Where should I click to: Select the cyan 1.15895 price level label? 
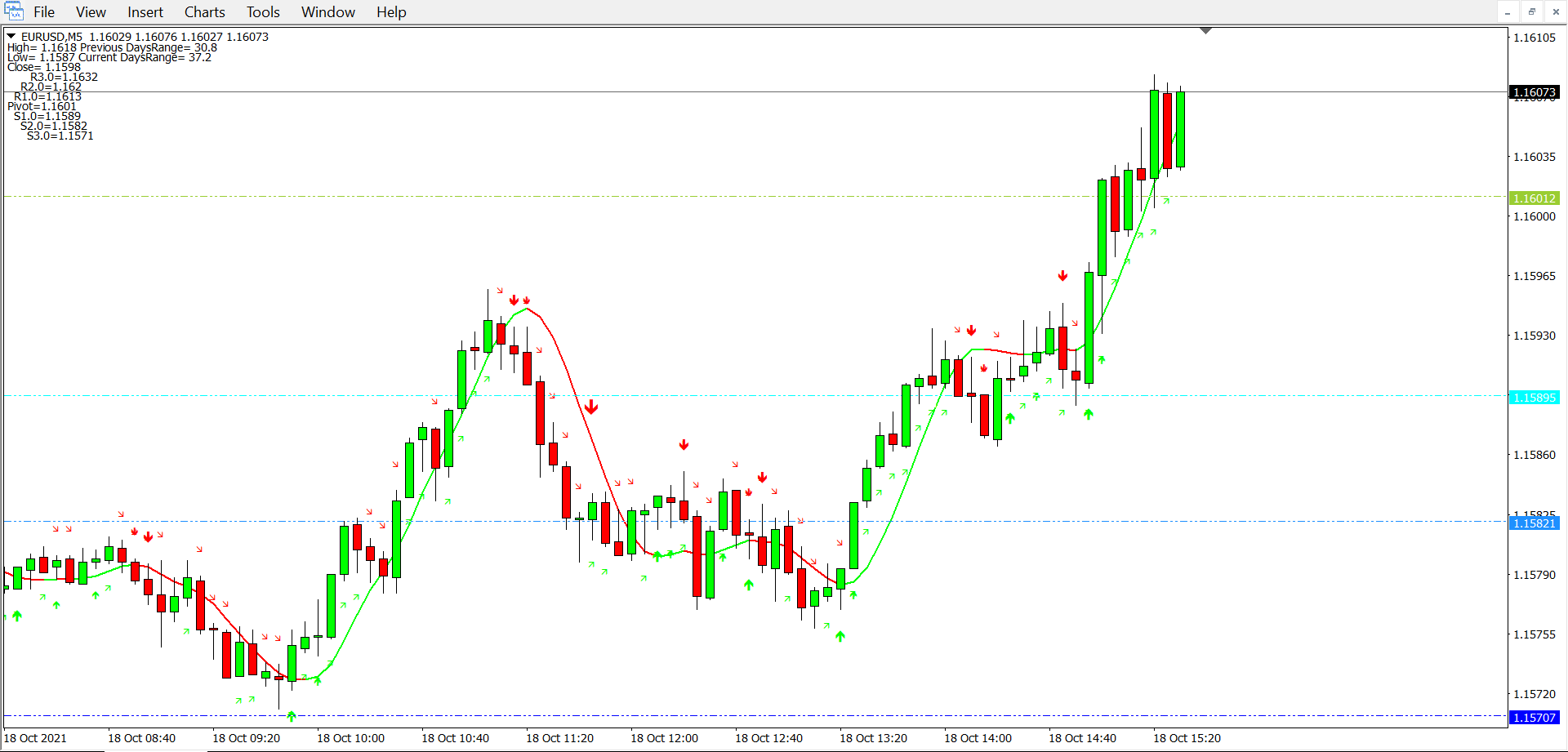click(x=1534, y=398)
